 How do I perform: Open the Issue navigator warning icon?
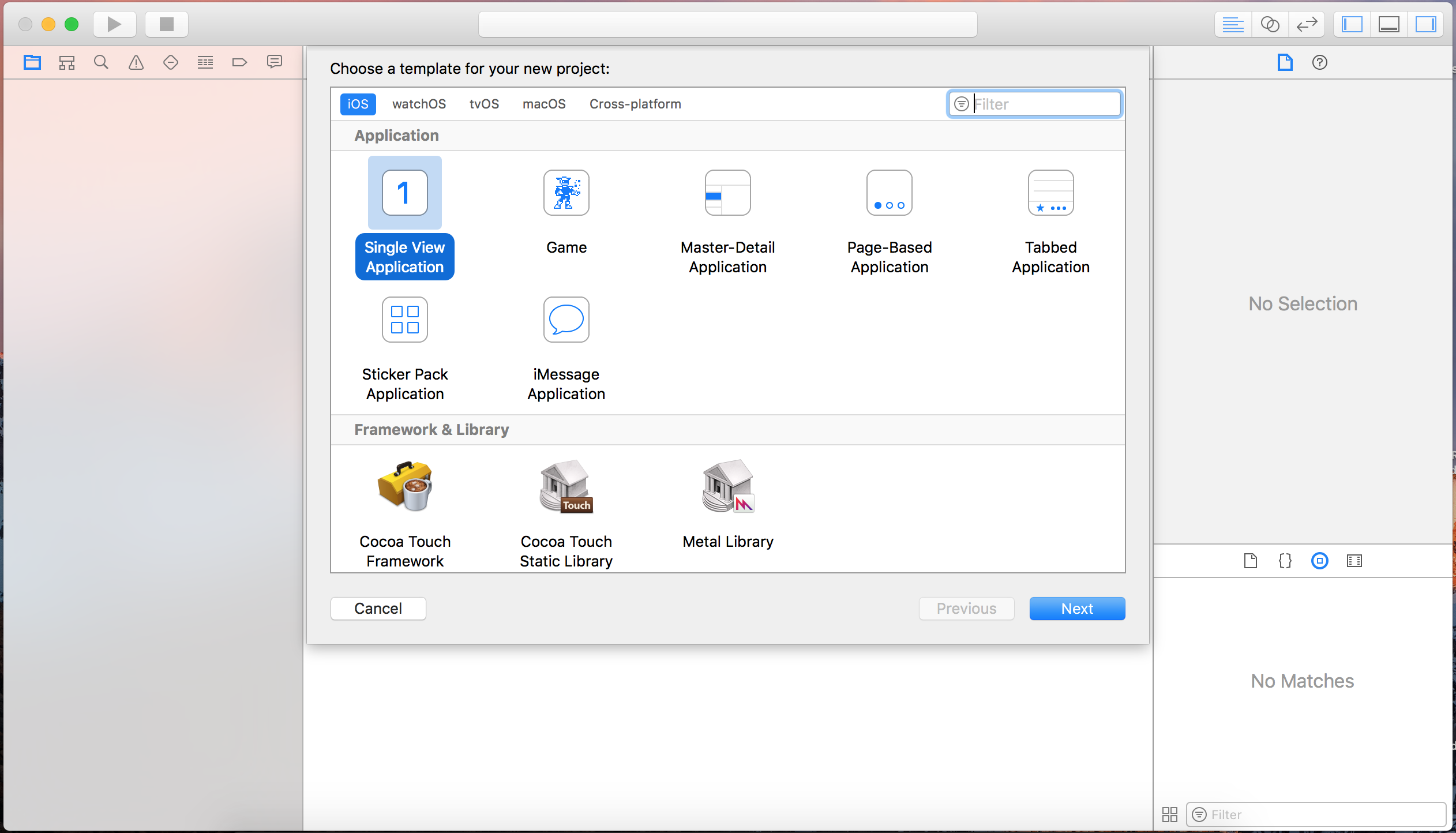click(136, 62)
